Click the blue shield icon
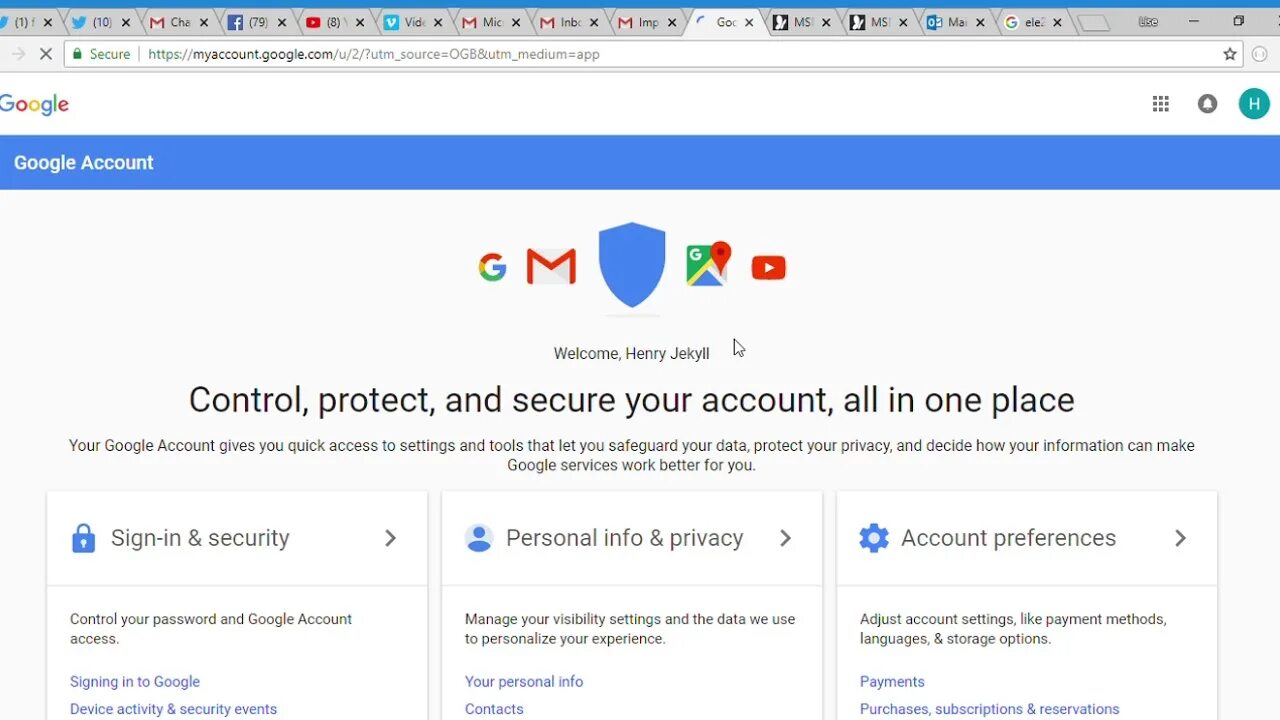Screen dimensions: 1280x720 [x=632, y=265]
